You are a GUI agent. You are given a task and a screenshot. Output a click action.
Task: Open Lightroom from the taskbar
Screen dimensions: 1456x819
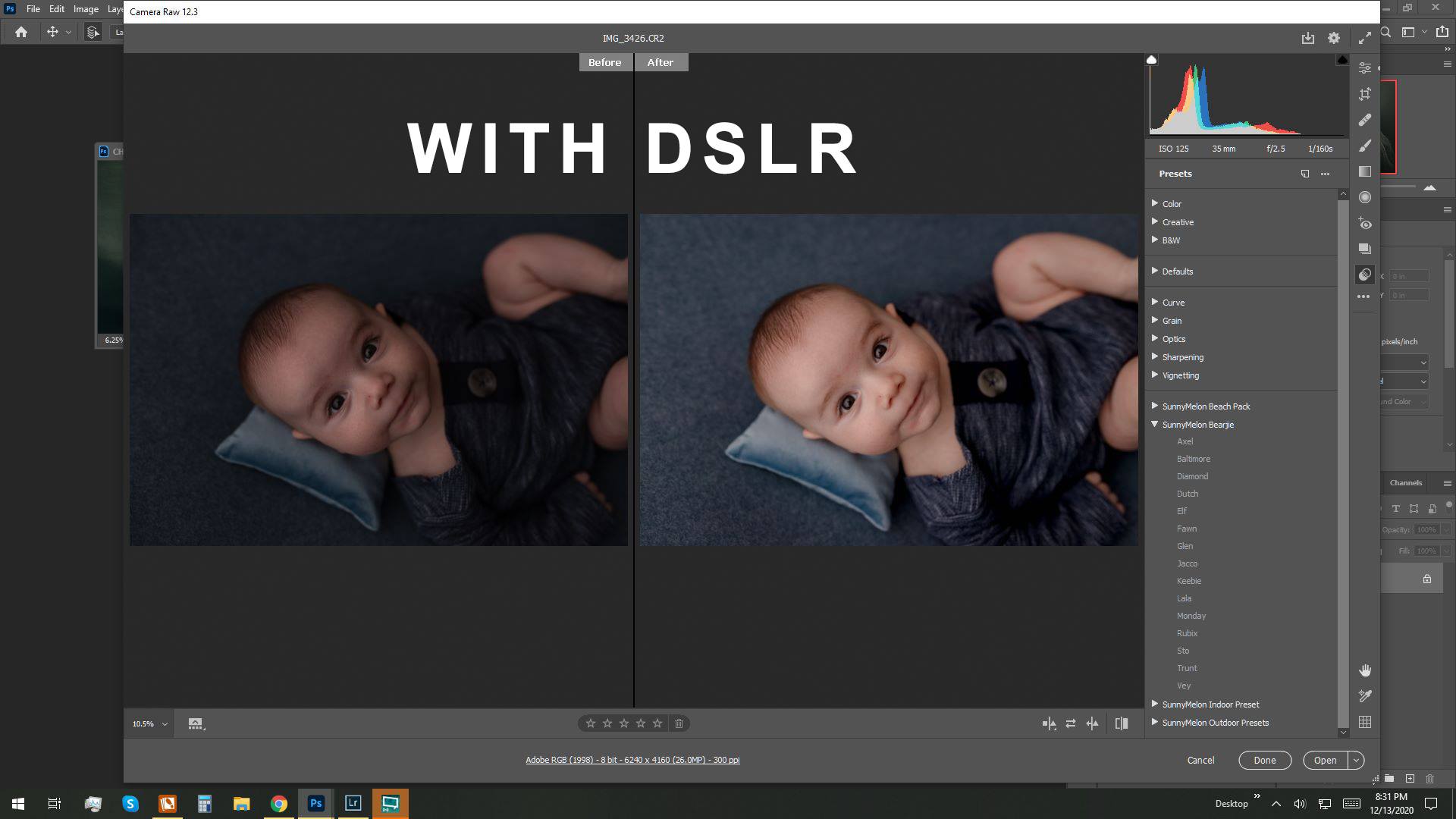pos(353,803)
